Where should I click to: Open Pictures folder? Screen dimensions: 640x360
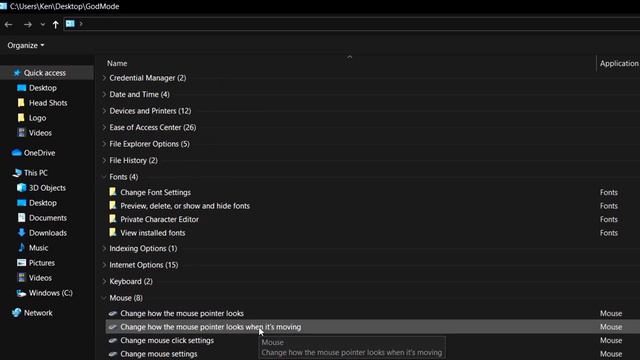(42, 263)
